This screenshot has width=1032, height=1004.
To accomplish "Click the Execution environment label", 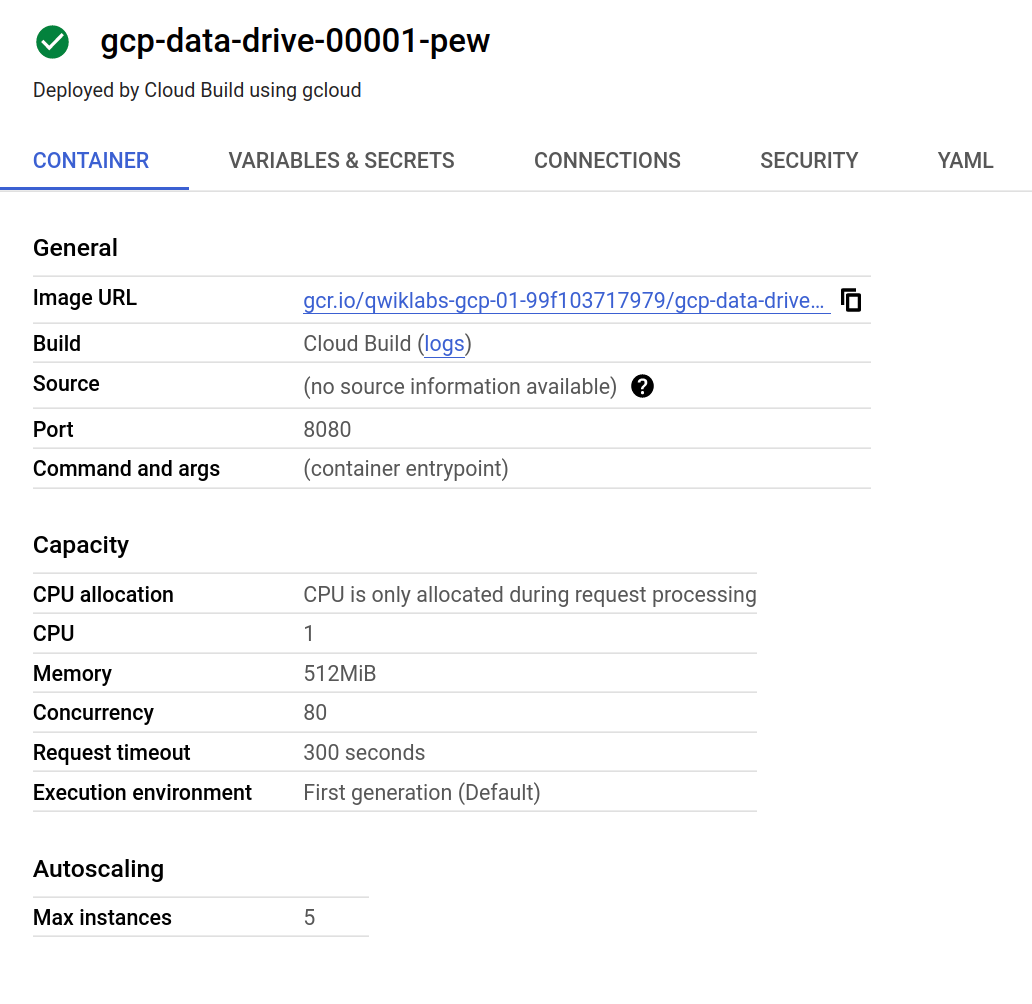I will [x=142, y=793].
